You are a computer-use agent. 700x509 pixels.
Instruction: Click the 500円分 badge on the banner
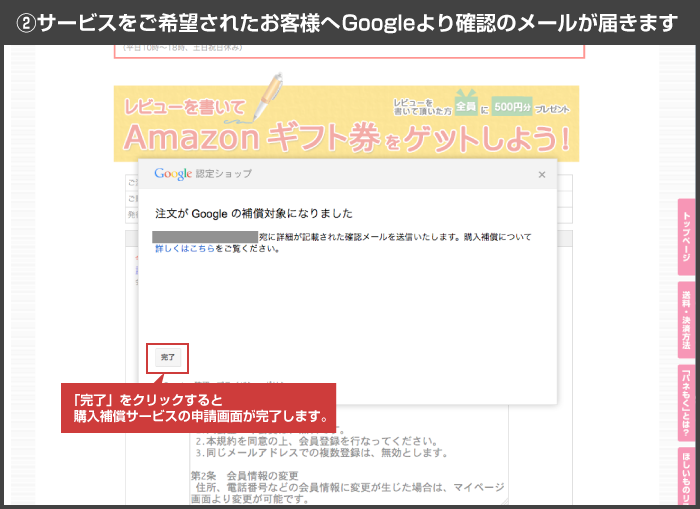click(512, 107)
